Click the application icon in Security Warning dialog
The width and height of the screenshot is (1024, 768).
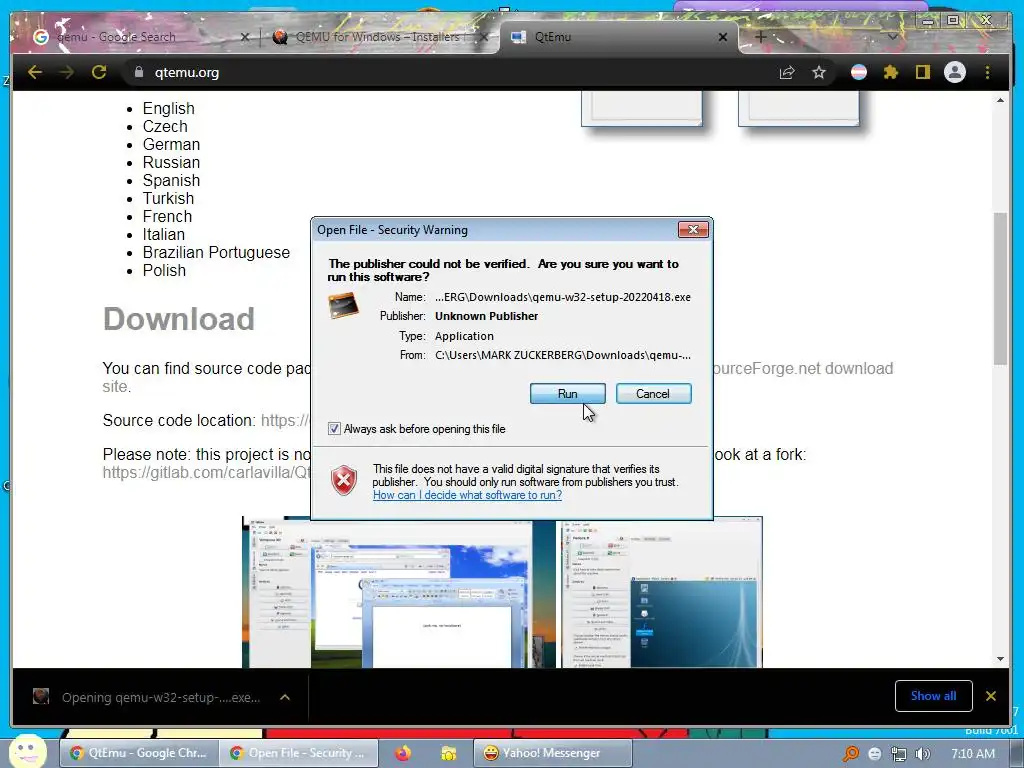(x=344, y=306)
